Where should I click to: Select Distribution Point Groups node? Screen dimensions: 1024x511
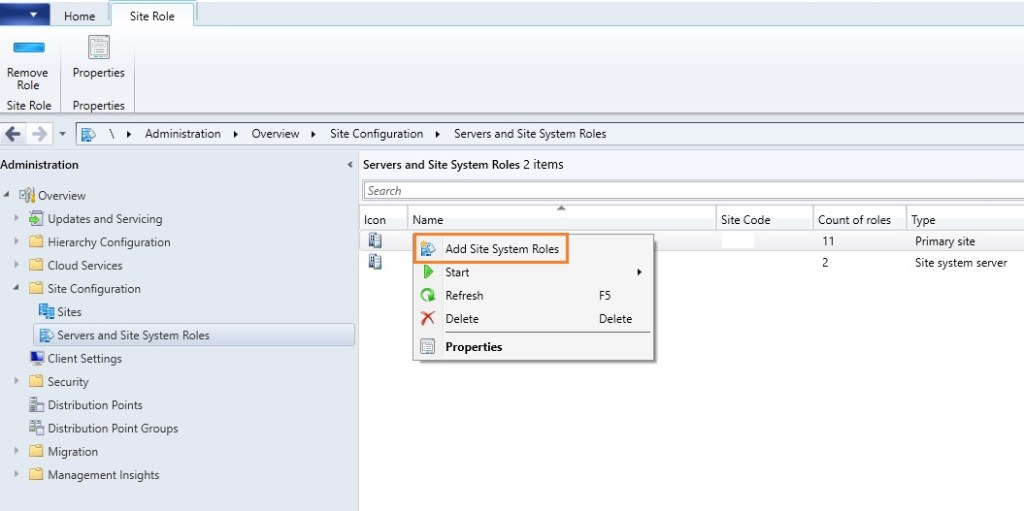[x=112, y=429]
